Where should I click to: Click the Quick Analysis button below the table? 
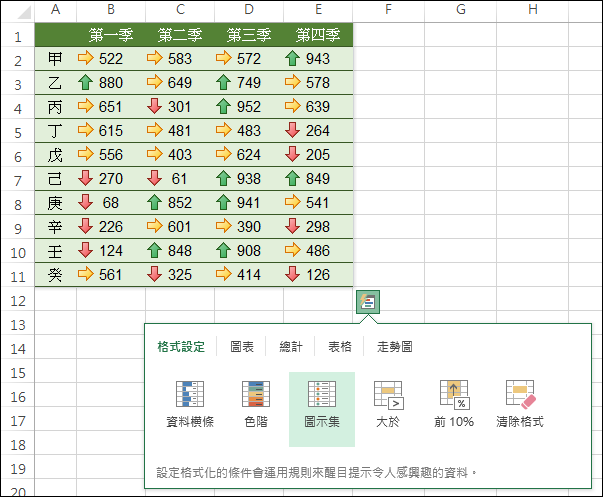tap(368, 302)
